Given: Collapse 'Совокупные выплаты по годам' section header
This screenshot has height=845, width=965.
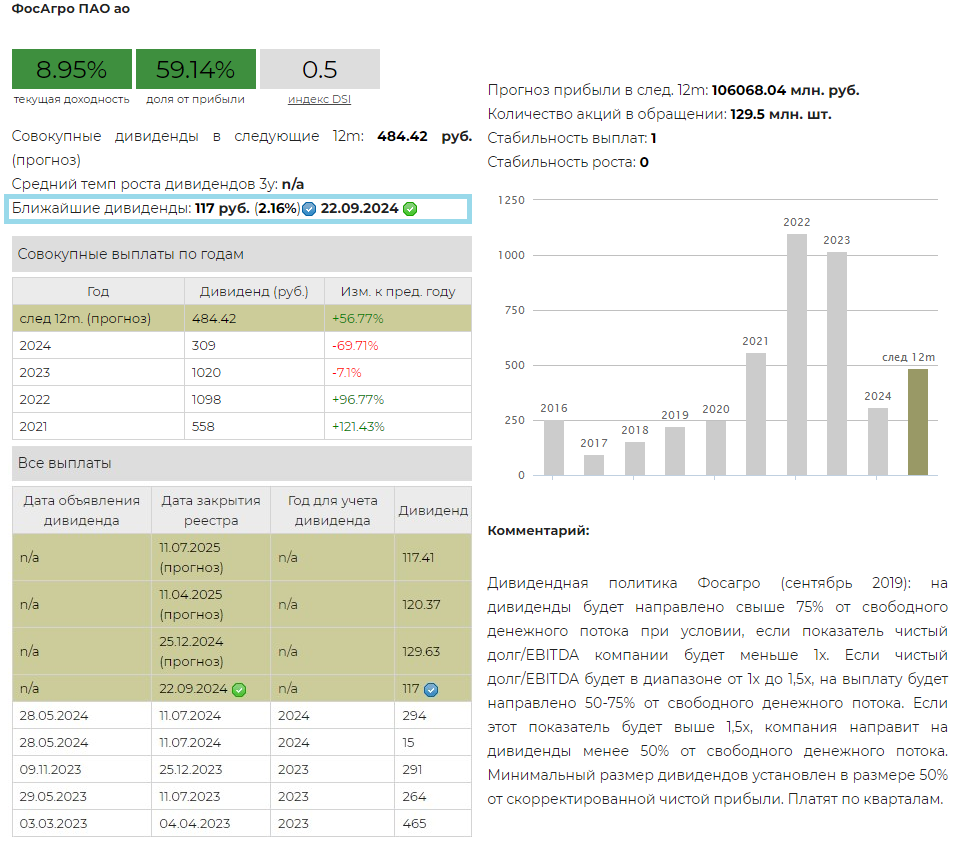Looking at the screenshot, I should coord(241,254).
